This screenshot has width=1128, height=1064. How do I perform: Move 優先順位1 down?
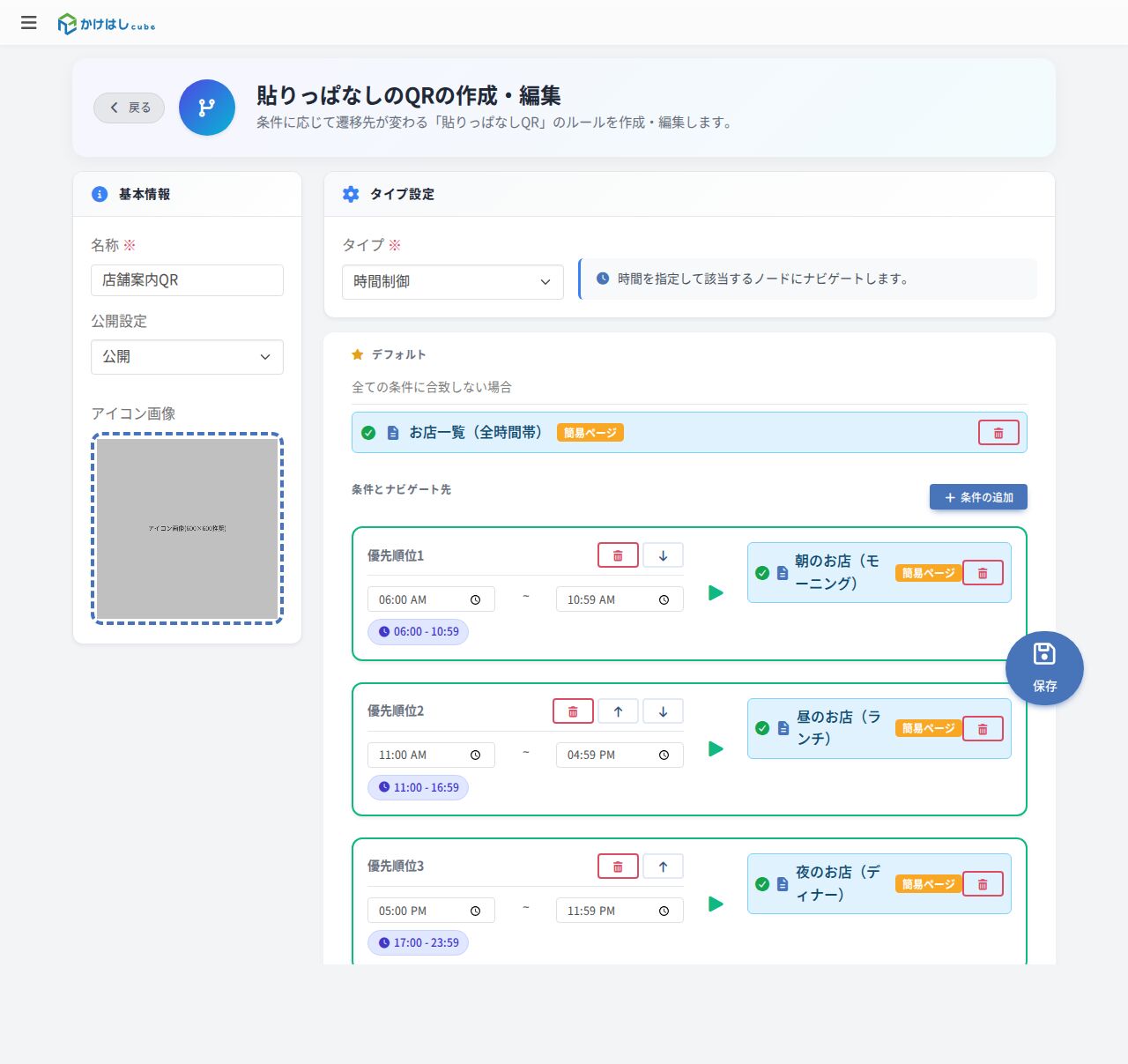(663, 555)
